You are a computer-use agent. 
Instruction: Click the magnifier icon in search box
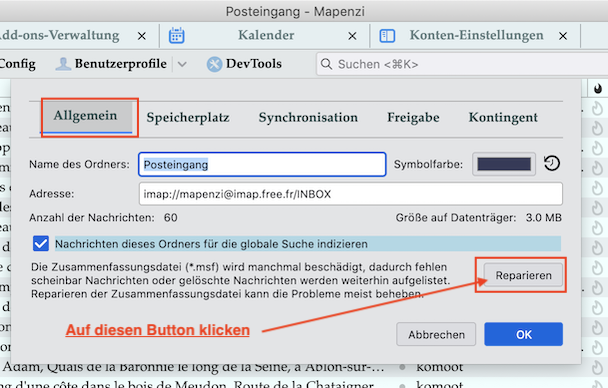click(326, 64)
